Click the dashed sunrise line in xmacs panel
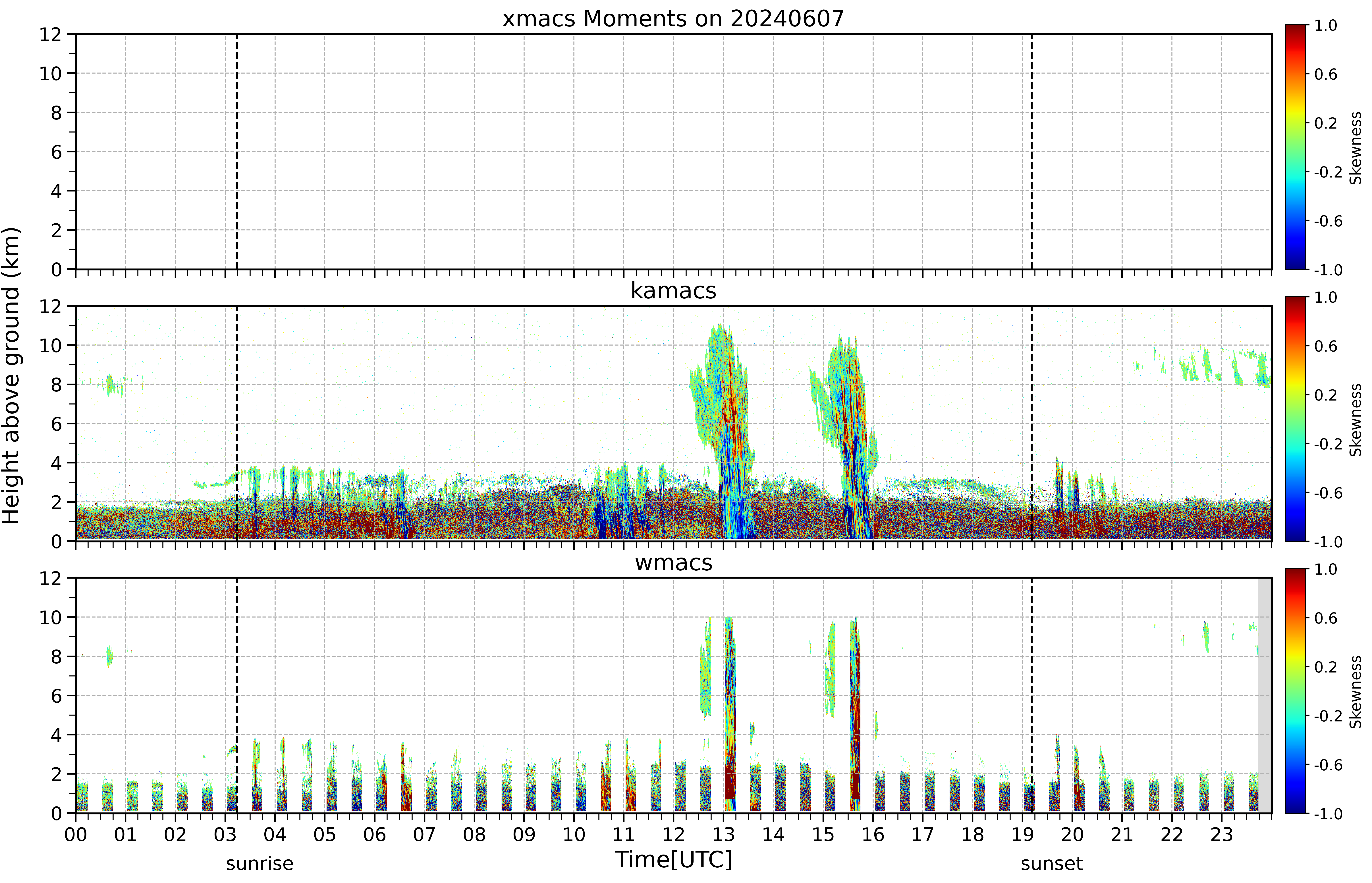The image size is (1372, 883). coord(237,151)
